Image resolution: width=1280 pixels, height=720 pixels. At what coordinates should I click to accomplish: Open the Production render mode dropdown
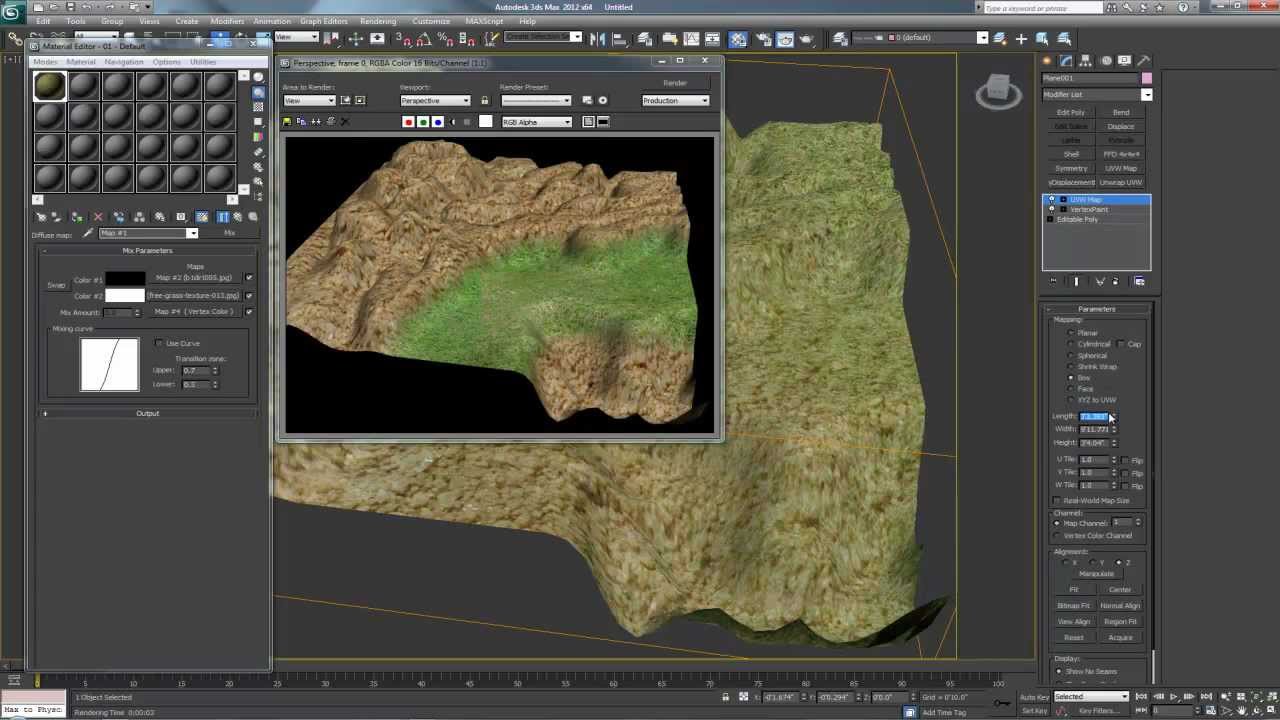[x=676, y=100]
